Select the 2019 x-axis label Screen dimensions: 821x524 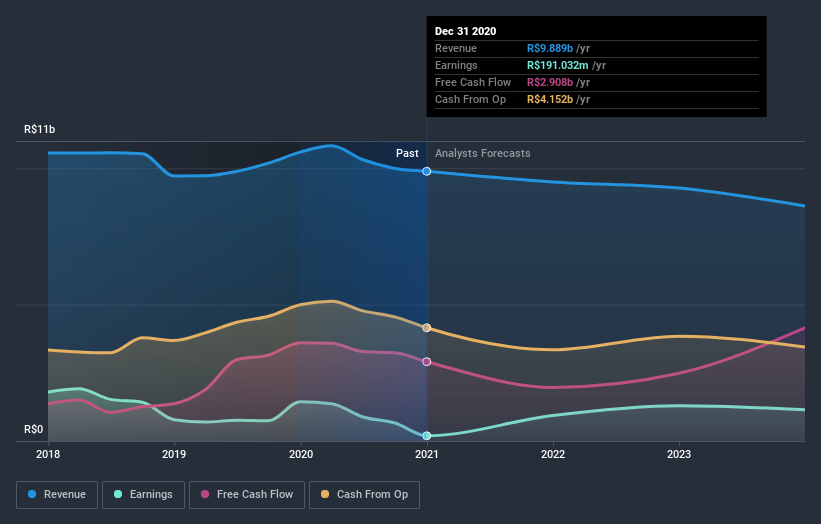[x=174, y=454]
